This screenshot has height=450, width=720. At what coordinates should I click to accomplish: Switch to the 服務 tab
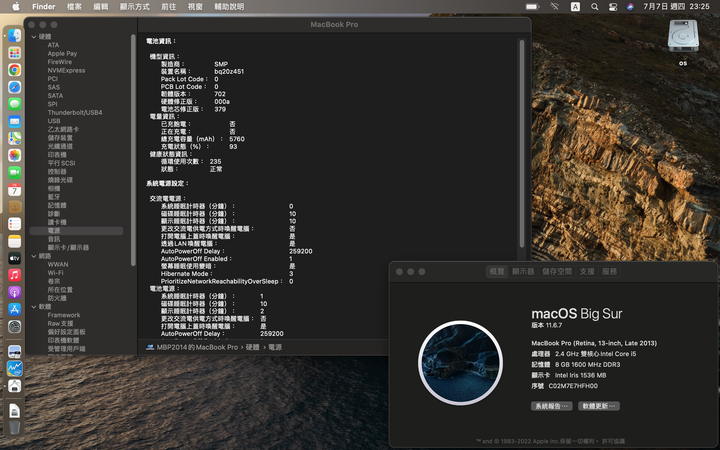click(609, 271)
